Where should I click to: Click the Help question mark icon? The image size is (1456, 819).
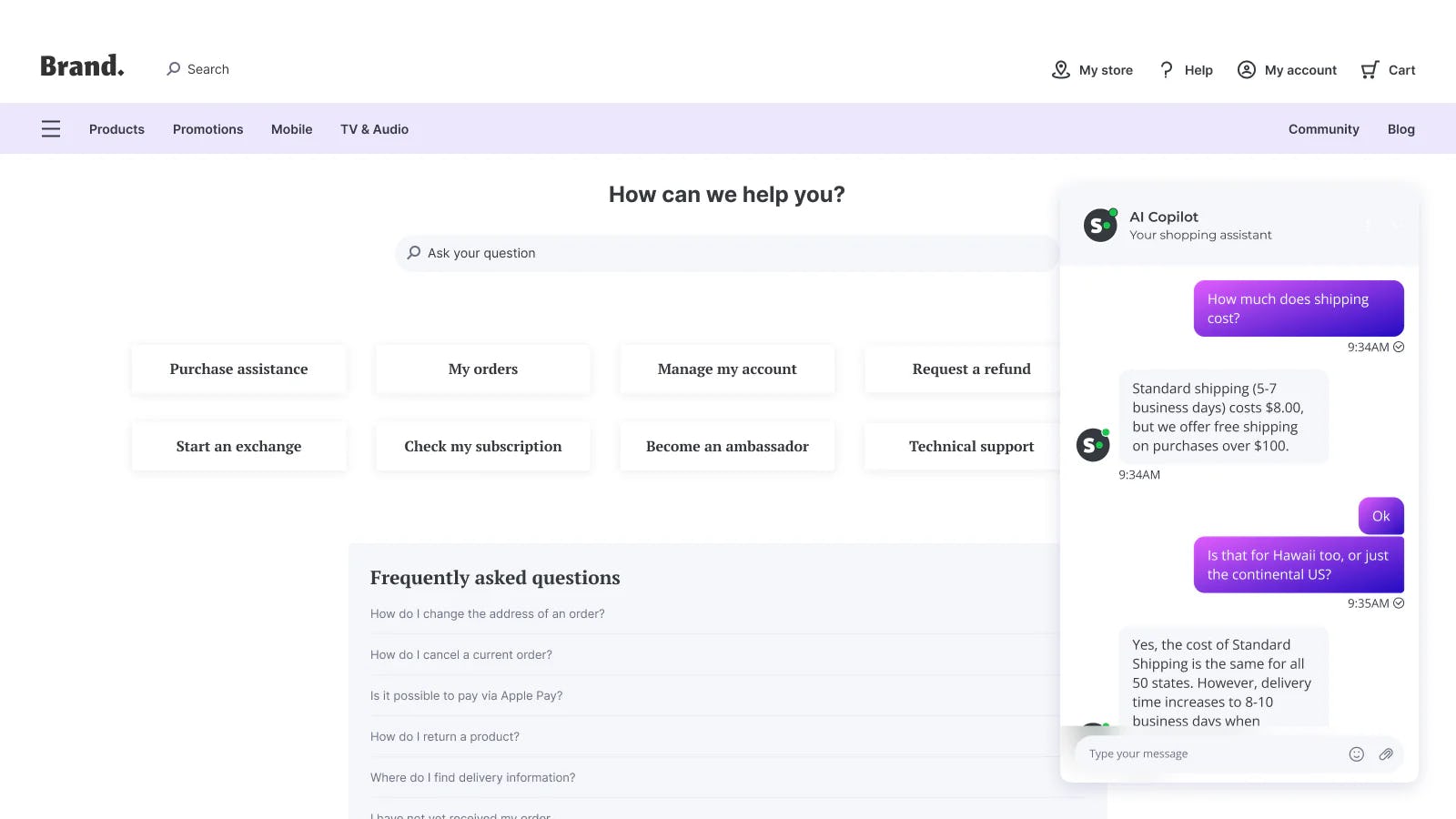pos(1167,70)
